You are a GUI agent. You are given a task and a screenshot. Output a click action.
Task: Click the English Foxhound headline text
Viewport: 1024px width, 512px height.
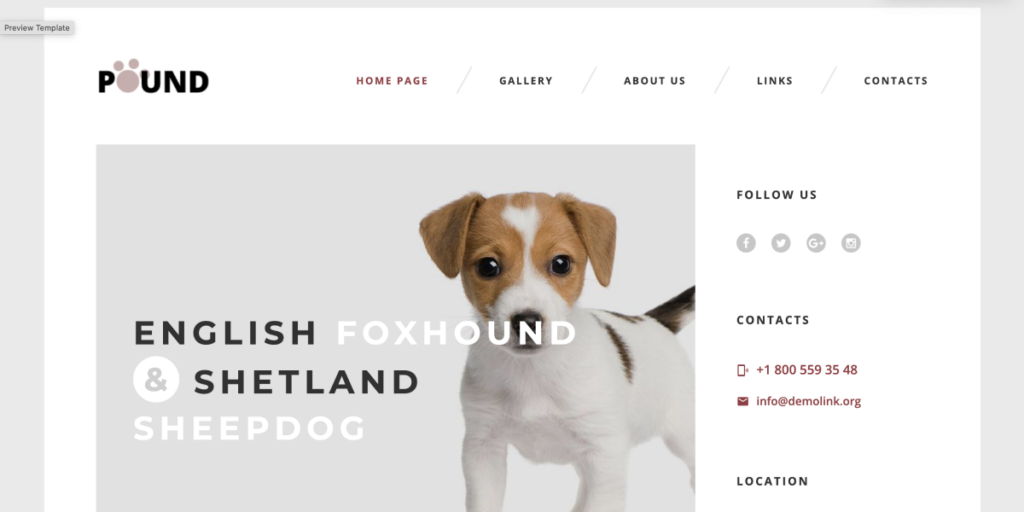355,332
